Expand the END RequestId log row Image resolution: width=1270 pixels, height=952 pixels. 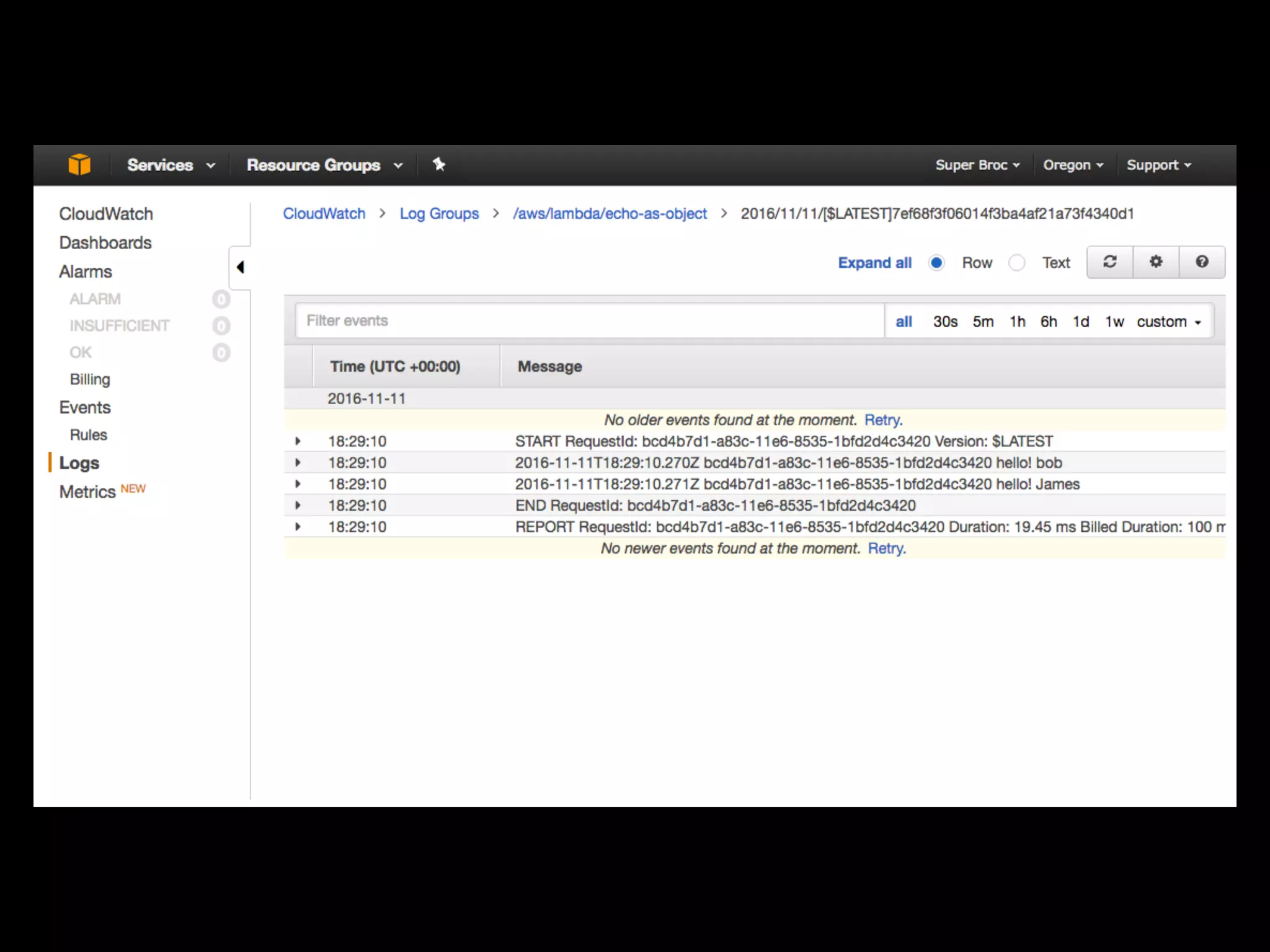click(x=298, y=506)
